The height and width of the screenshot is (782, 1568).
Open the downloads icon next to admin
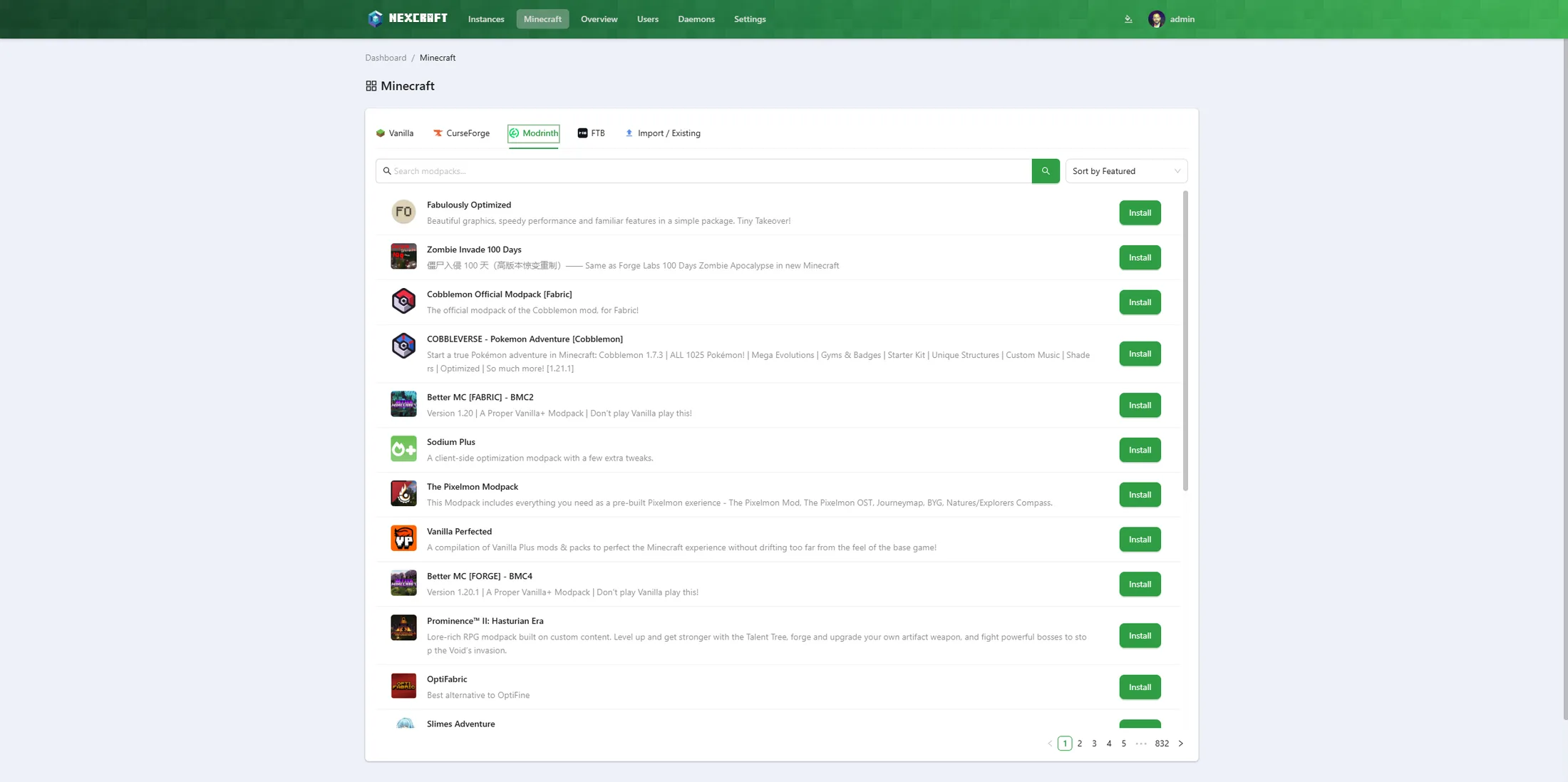[x=1128, y=19]
